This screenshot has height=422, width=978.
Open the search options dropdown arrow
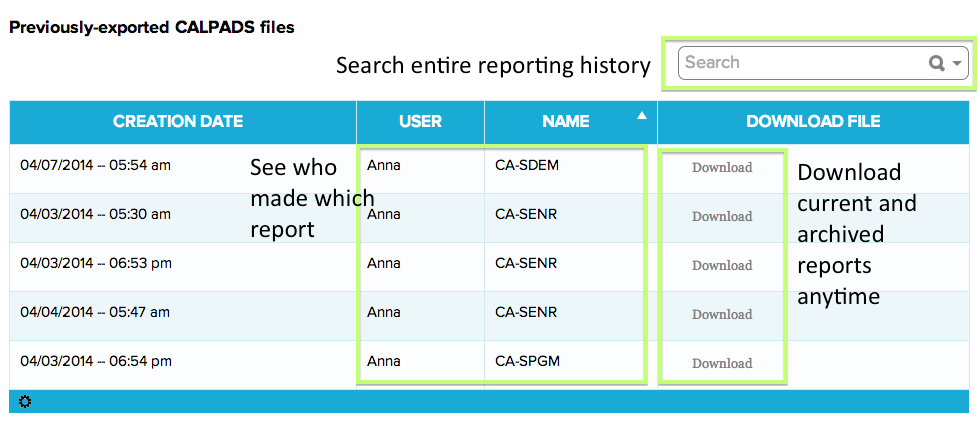click(957, 64)
